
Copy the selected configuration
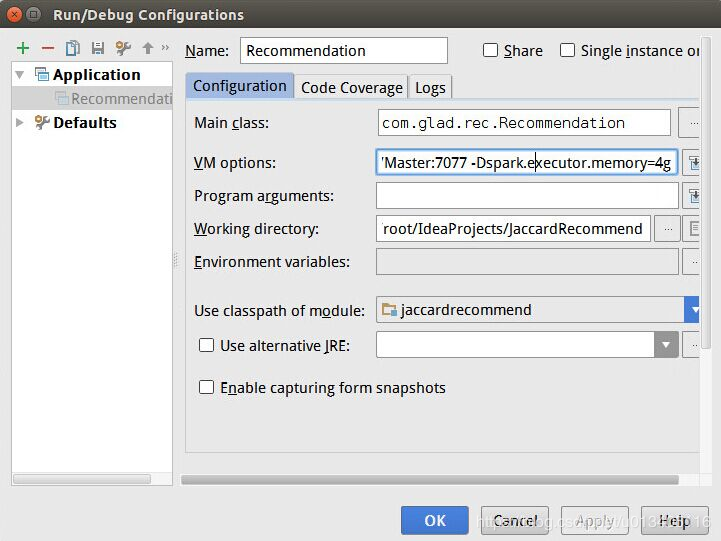72,48
